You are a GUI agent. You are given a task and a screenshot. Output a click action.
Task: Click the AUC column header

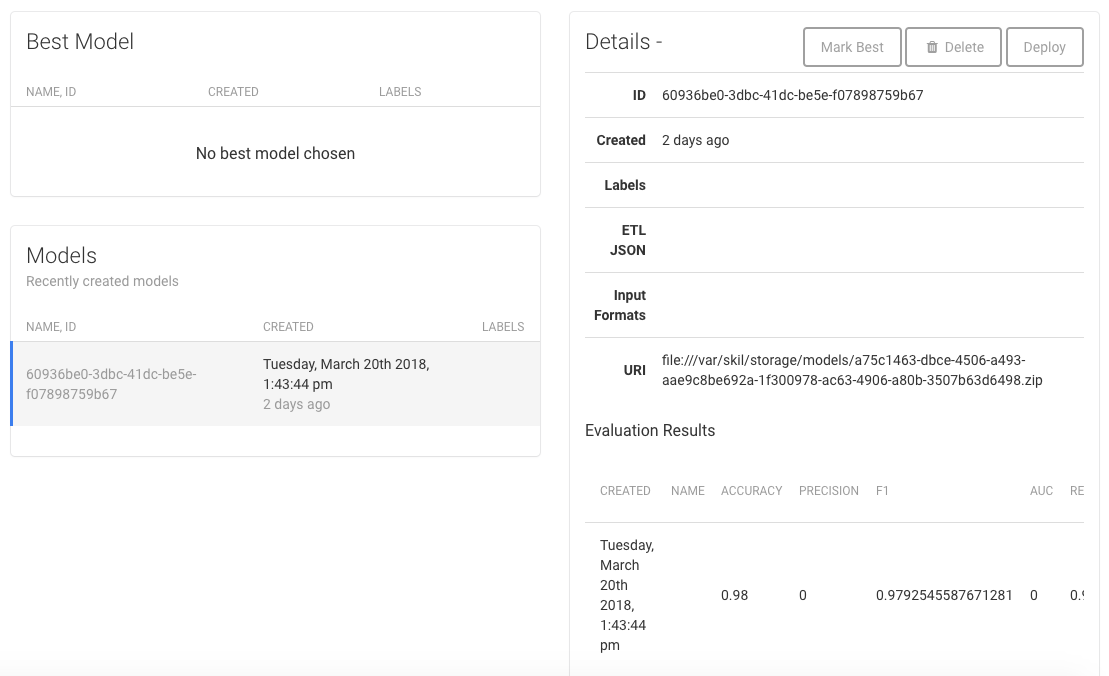click(x=1041, y=491)
